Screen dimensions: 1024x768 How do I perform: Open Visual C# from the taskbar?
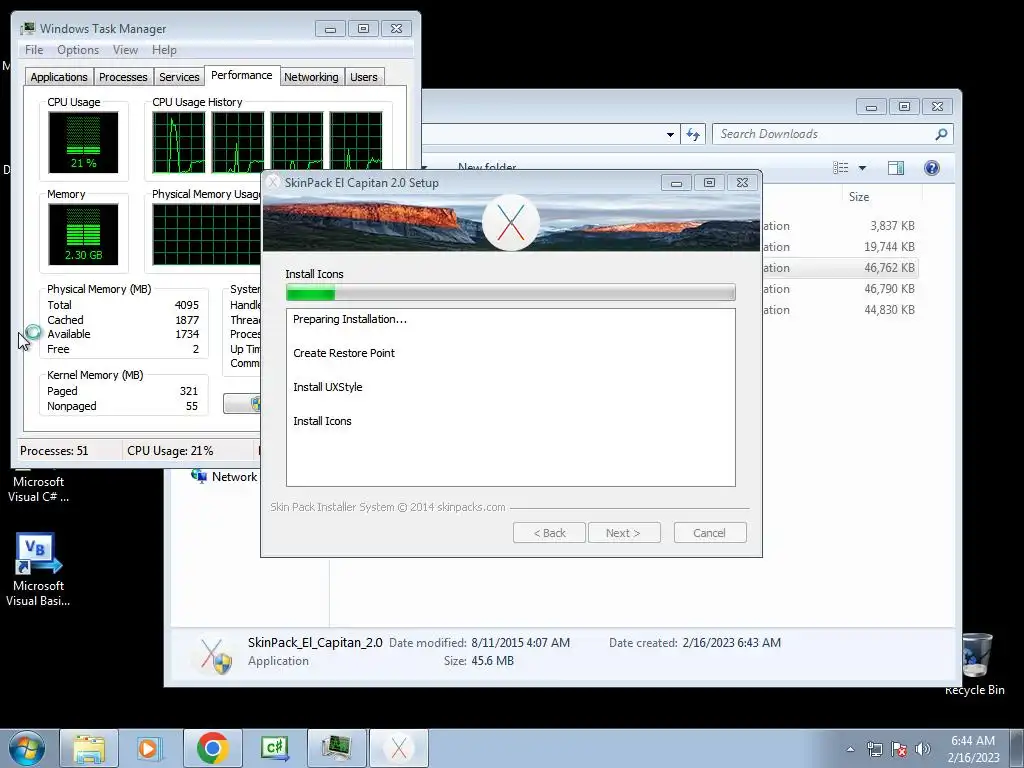pyautogui.click(x=274, y=748)
